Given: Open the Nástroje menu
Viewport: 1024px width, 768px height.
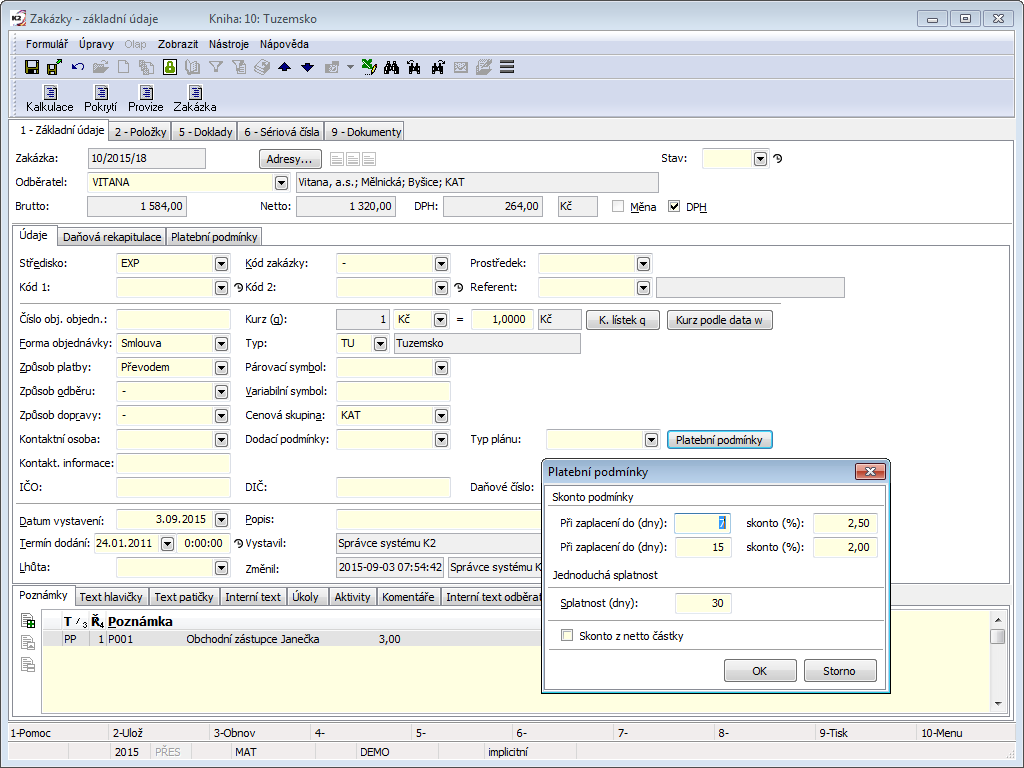Looking at the screenshot, I should [229, 44].
